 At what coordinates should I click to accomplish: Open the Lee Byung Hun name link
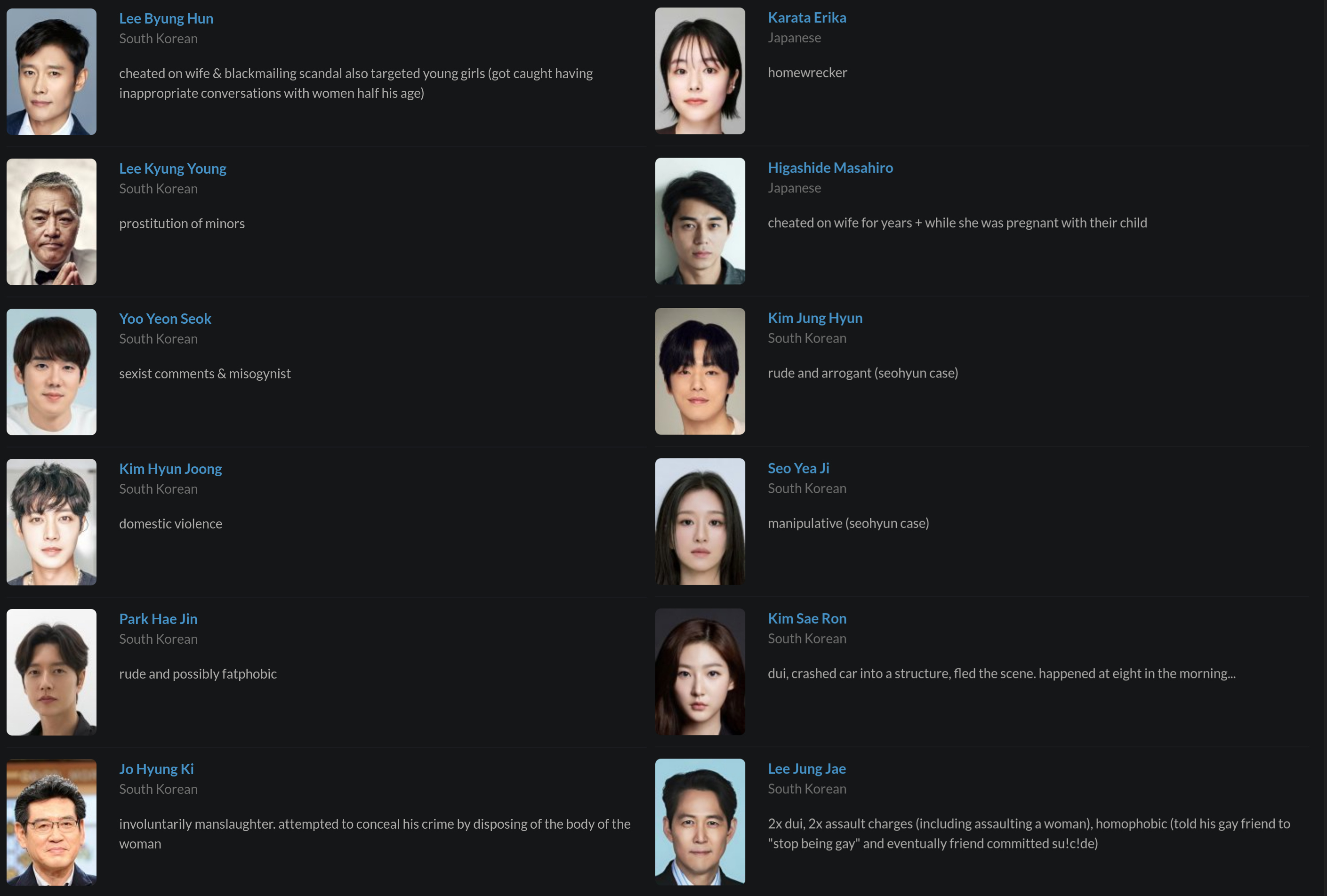click(x=166, y=18)
